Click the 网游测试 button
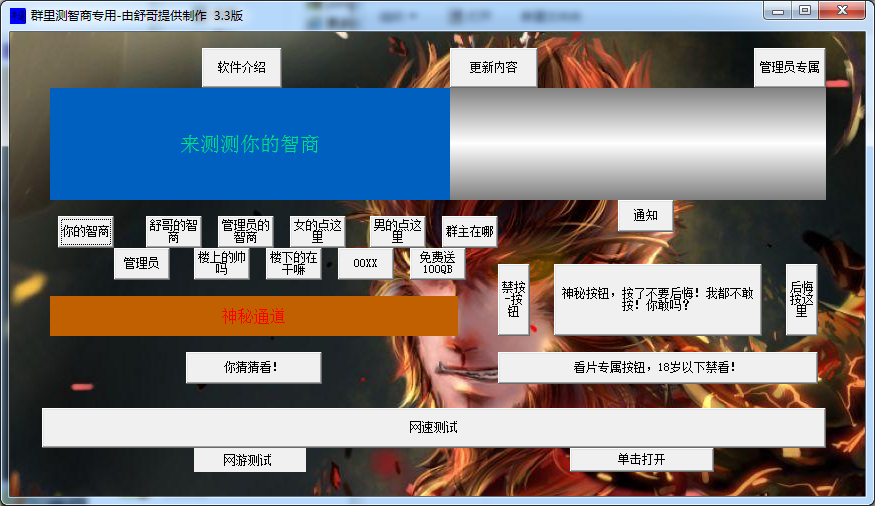Image resolution: width=875 pixels, height=506 pixels. click(x=249, y=460)
